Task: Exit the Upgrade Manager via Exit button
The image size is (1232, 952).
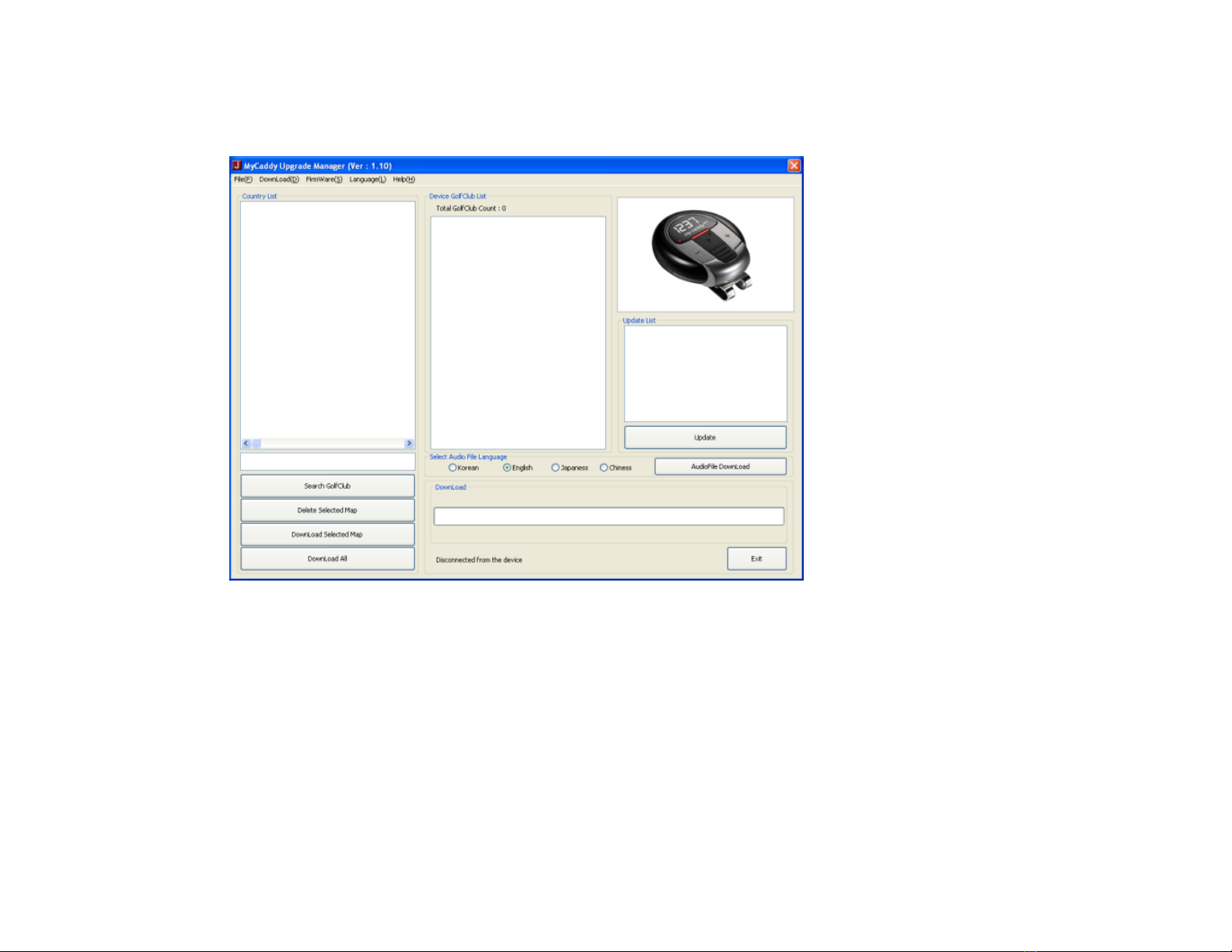Action: click(756, 559)
